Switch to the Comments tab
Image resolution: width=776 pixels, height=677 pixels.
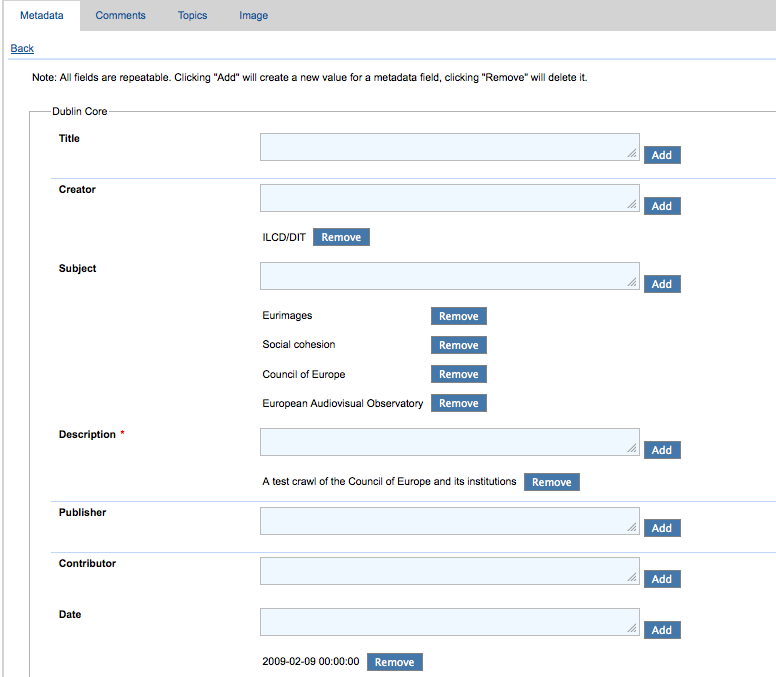pos(120,15)
